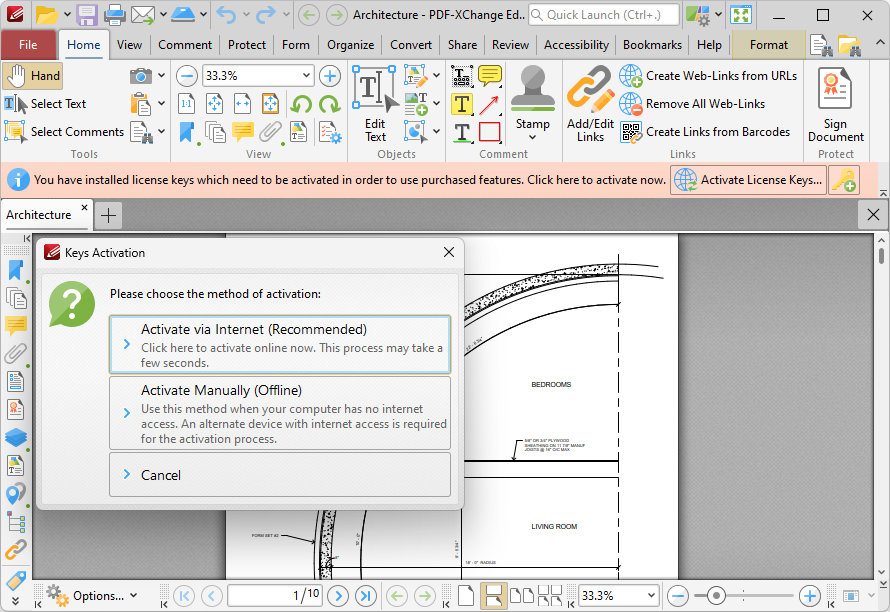Choose Activate Manually (Offline)
This screenshot has width=890, height=612.
280,413
